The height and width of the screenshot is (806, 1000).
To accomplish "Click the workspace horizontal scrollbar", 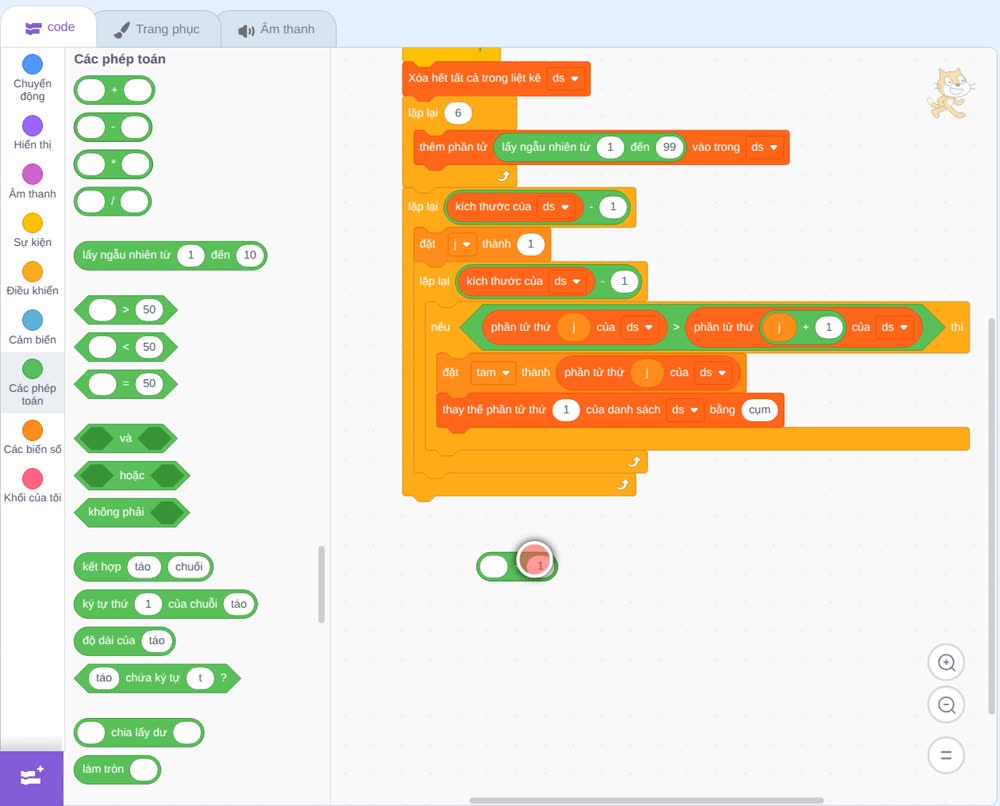I will pos(646,800).
